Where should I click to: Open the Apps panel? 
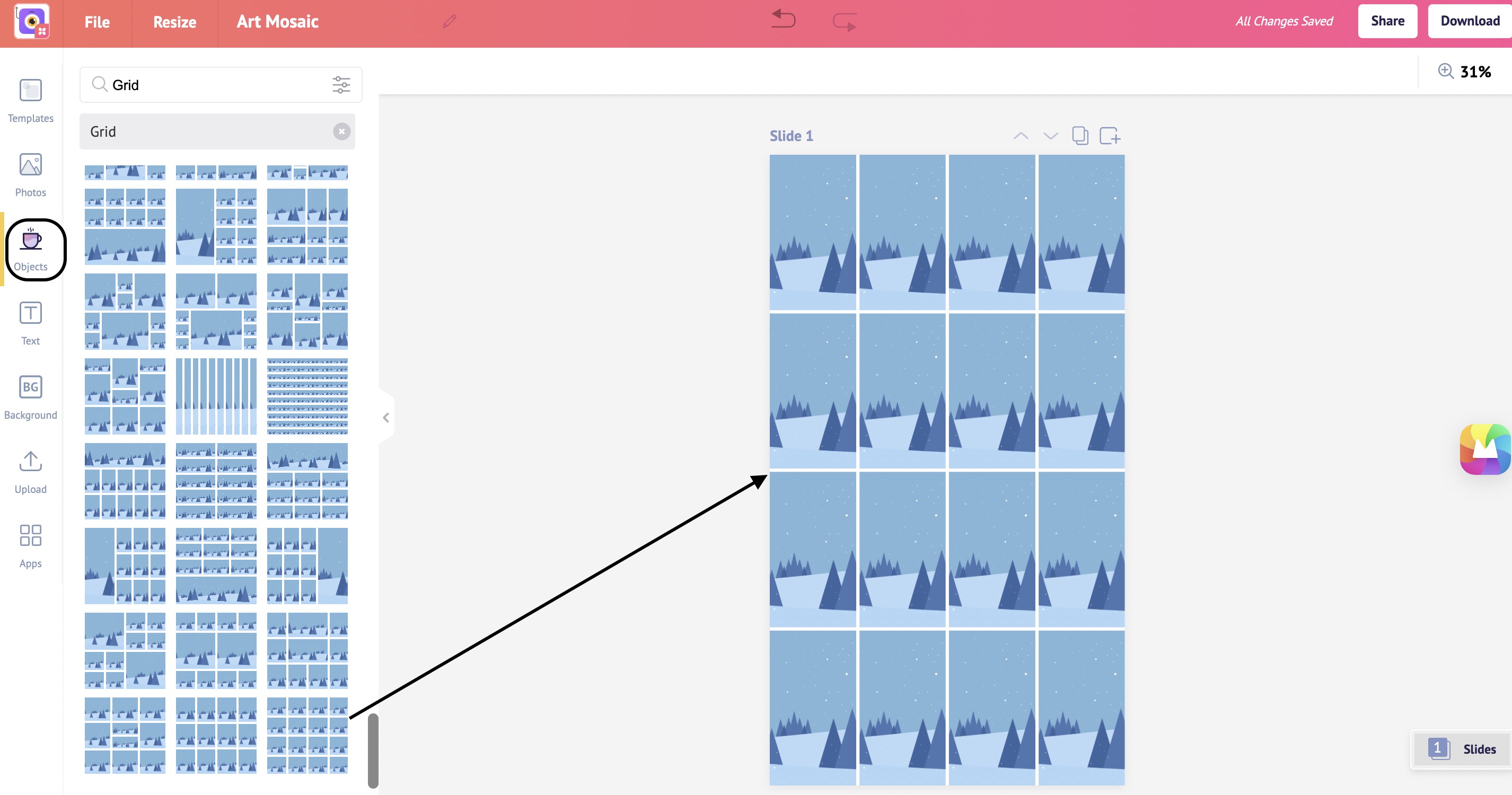click(29, 544)
